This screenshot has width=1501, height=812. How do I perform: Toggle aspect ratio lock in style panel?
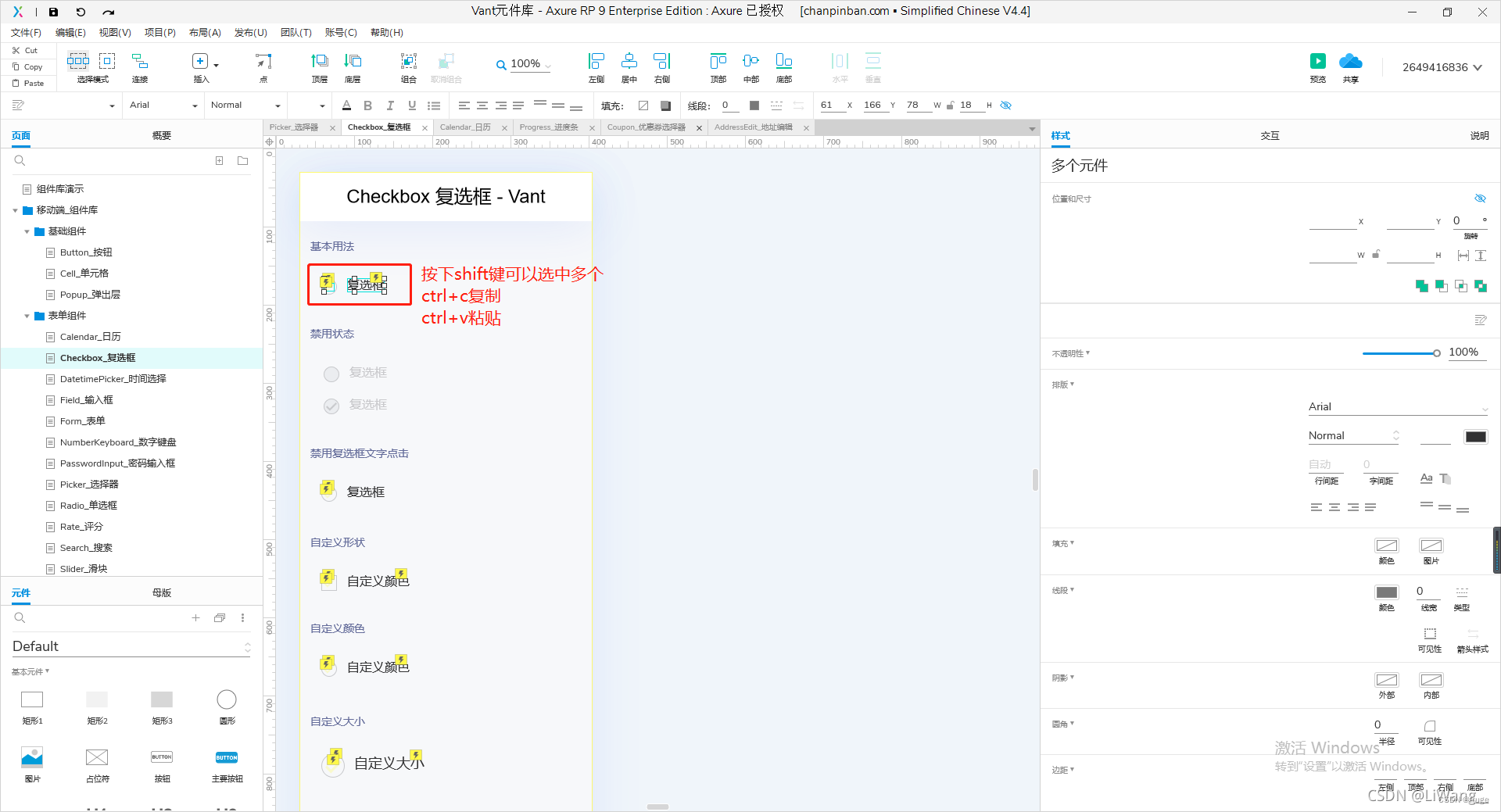[x=1376, y=254]
